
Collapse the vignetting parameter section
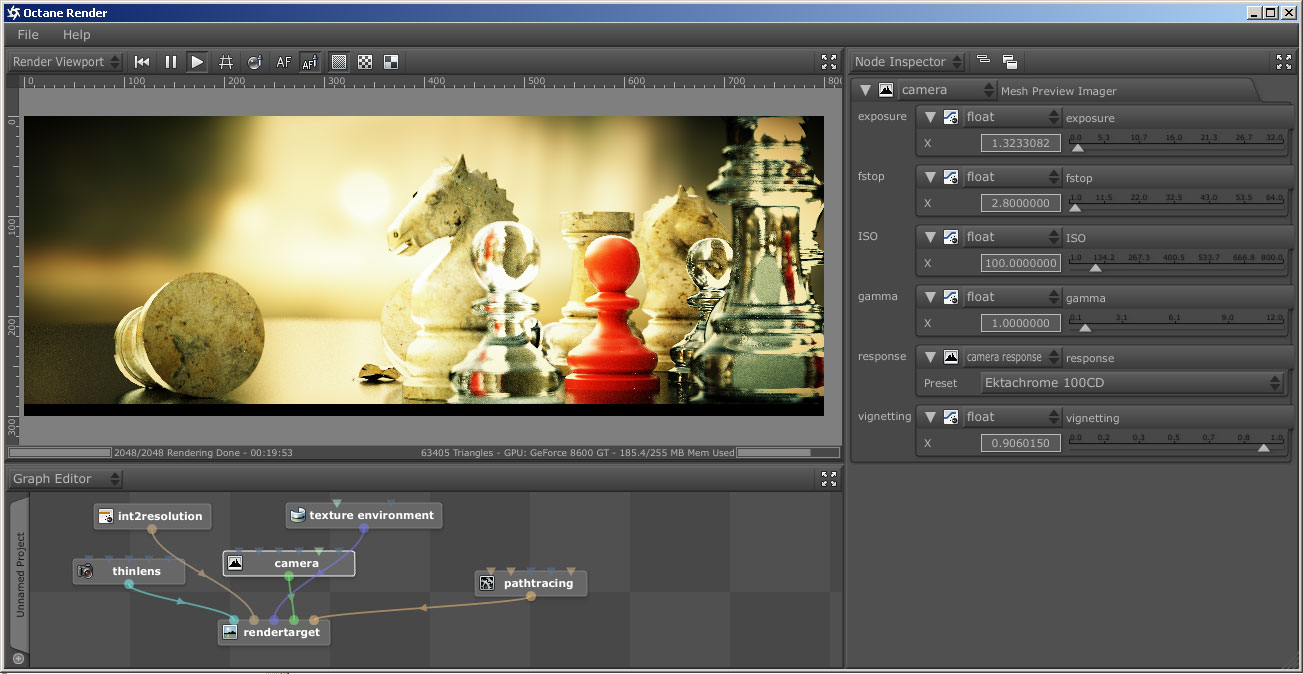tap(929, 417)
